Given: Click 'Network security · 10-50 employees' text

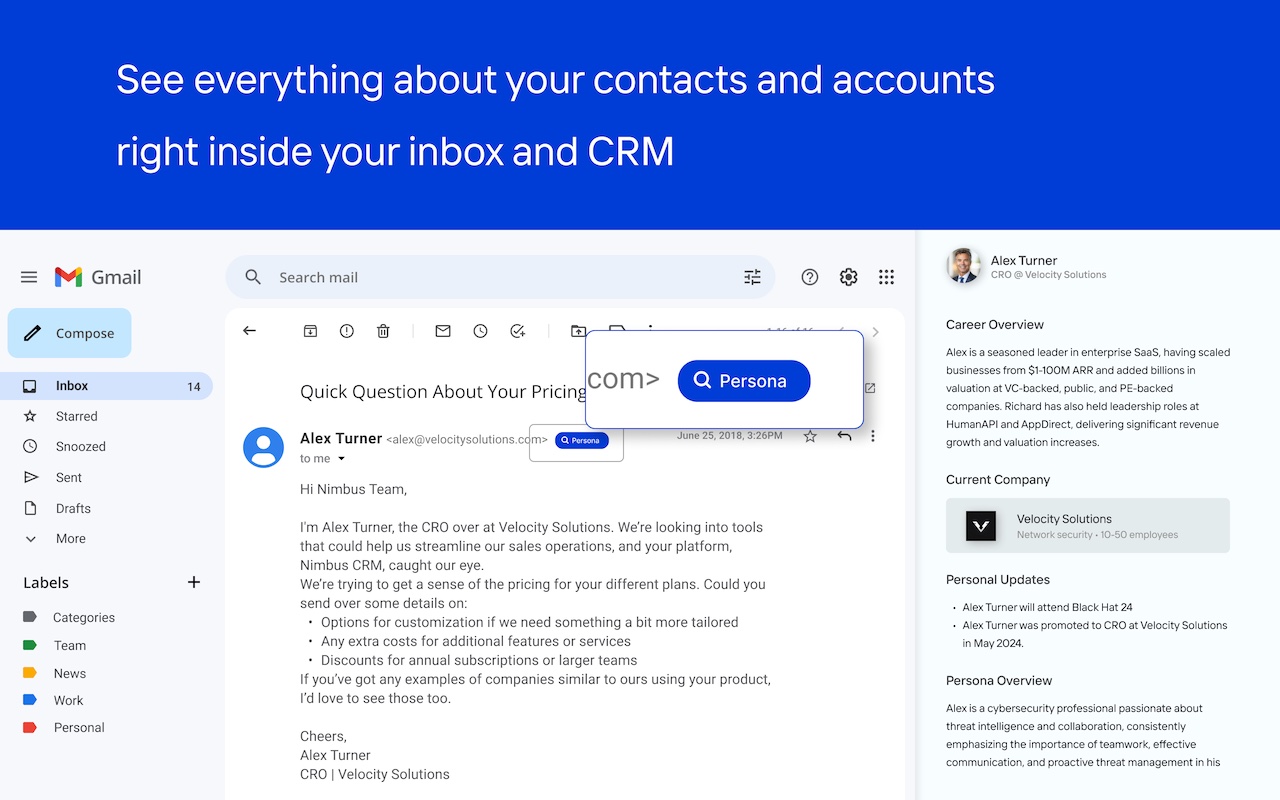Looking at the screenshot, I should click(x=1098, y=535).
